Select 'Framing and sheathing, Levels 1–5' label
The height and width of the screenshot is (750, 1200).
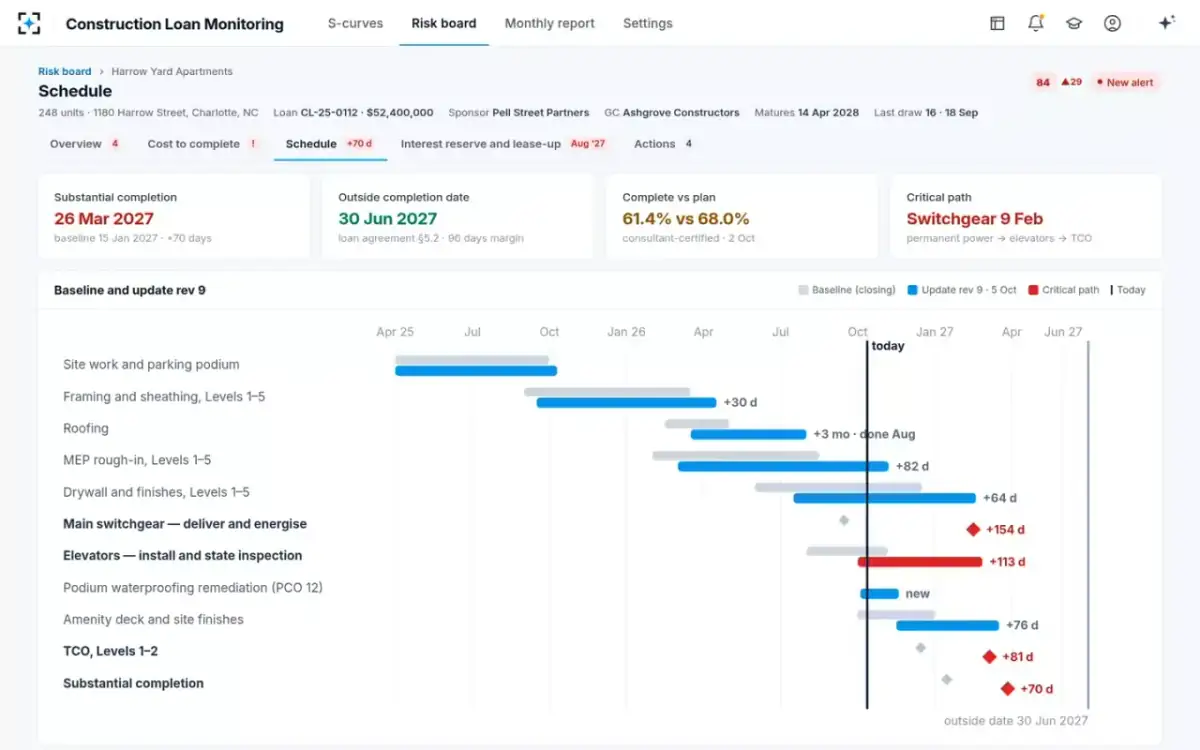(x=164, y=396)
